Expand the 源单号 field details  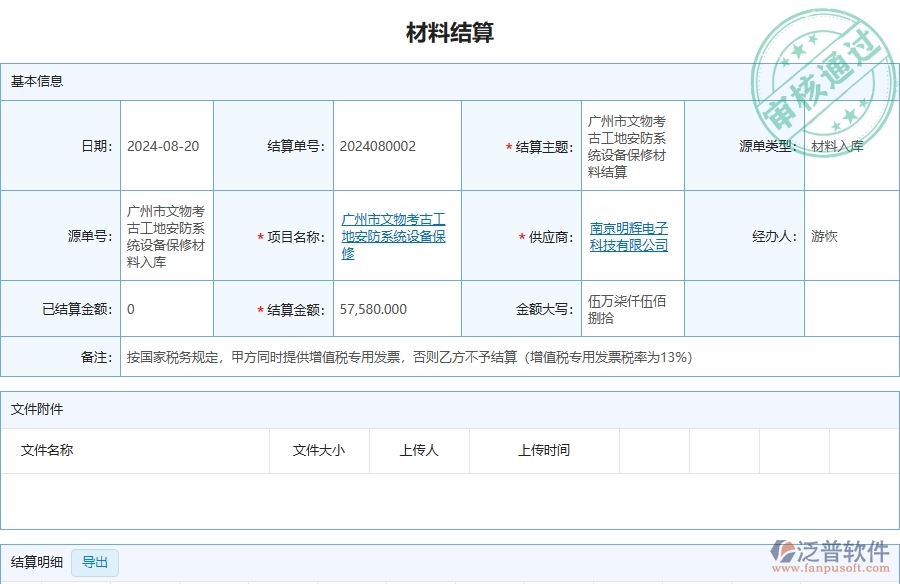pos(165,237)
